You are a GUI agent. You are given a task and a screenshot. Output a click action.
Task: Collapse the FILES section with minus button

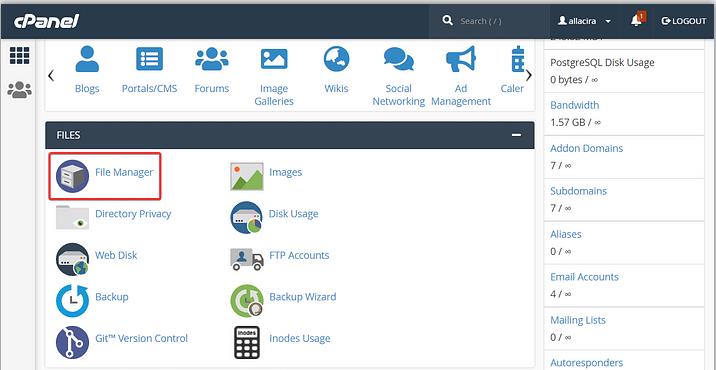point(516,135)
